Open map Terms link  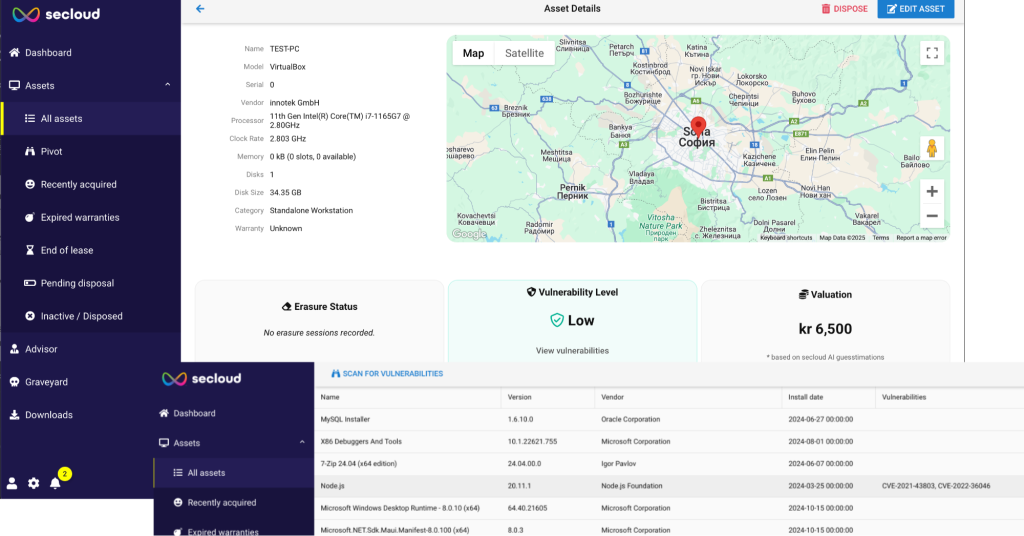[881, 238]
